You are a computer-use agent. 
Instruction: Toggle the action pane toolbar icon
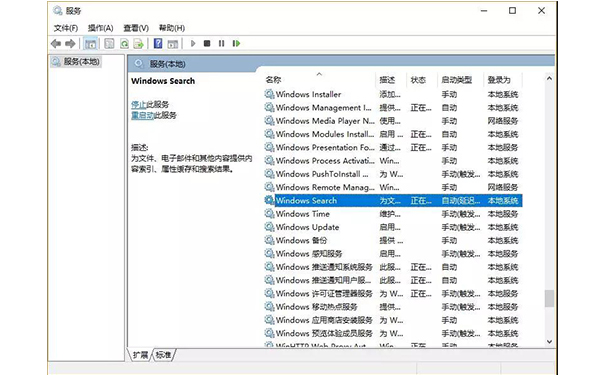coord(172,44)
